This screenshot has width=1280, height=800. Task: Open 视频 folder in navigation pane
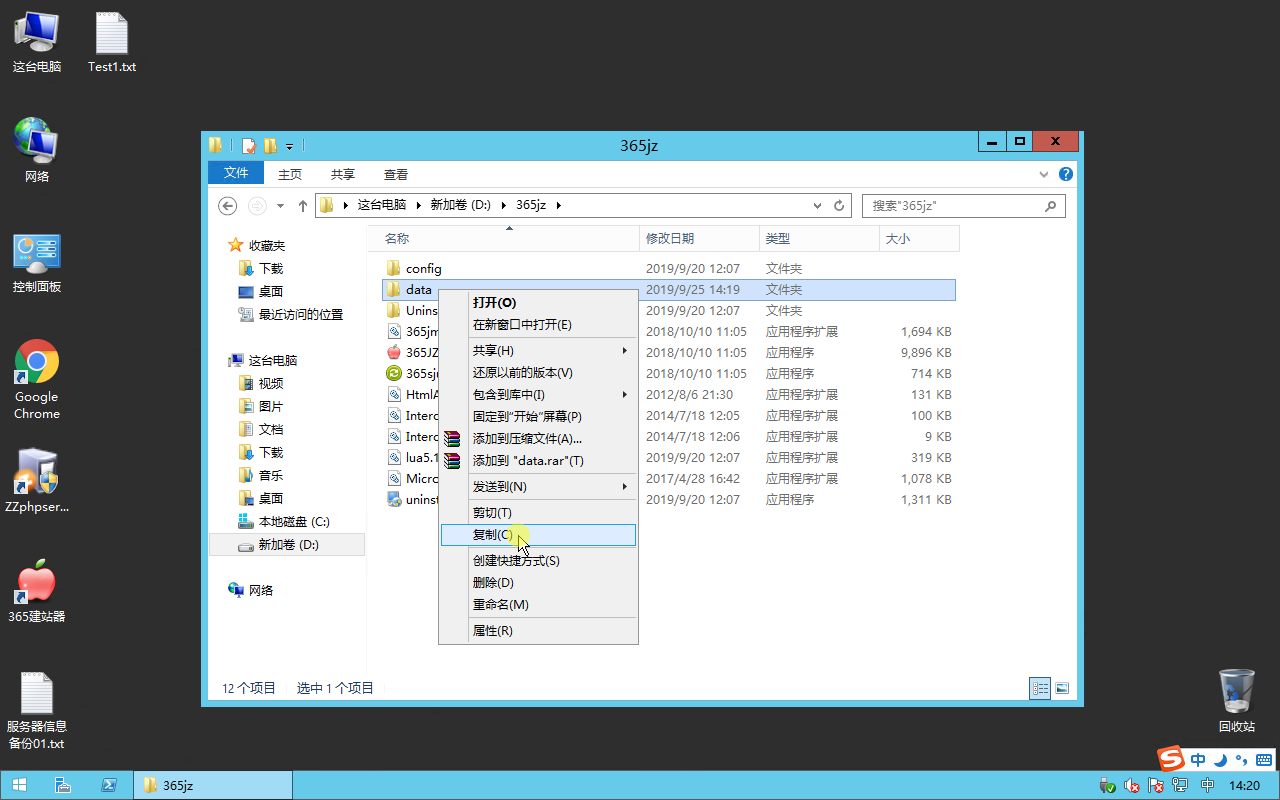(x=262, y=384)
